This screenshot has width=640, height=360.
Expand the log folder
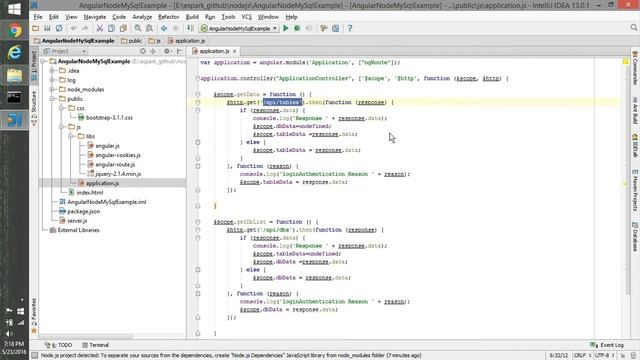point(52,80)
